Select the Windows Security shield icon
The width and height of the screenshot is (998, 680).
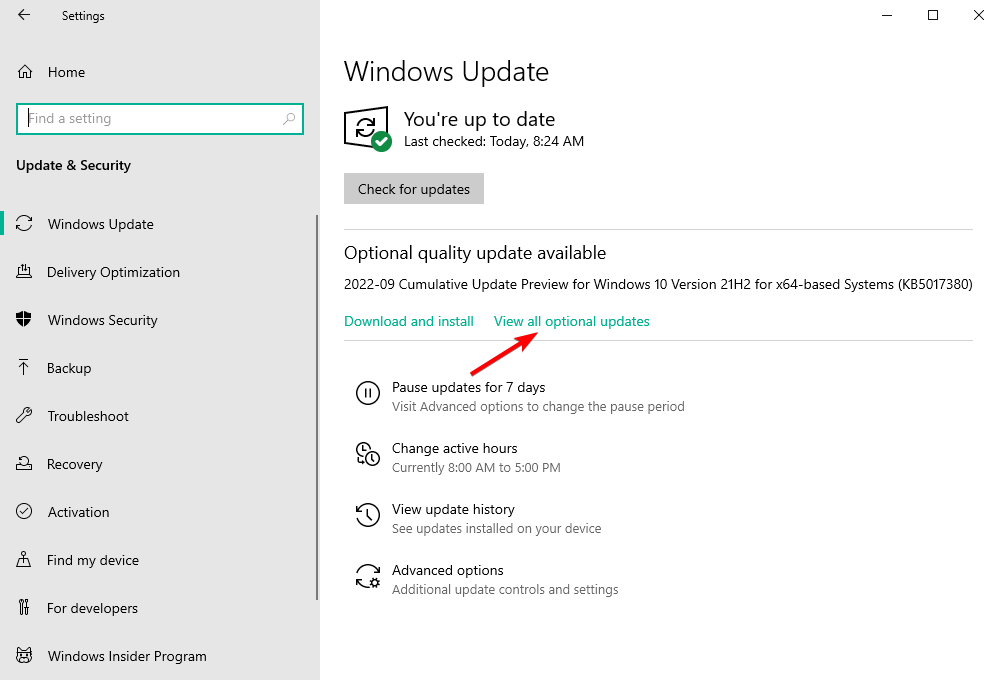tap(24, 320)
